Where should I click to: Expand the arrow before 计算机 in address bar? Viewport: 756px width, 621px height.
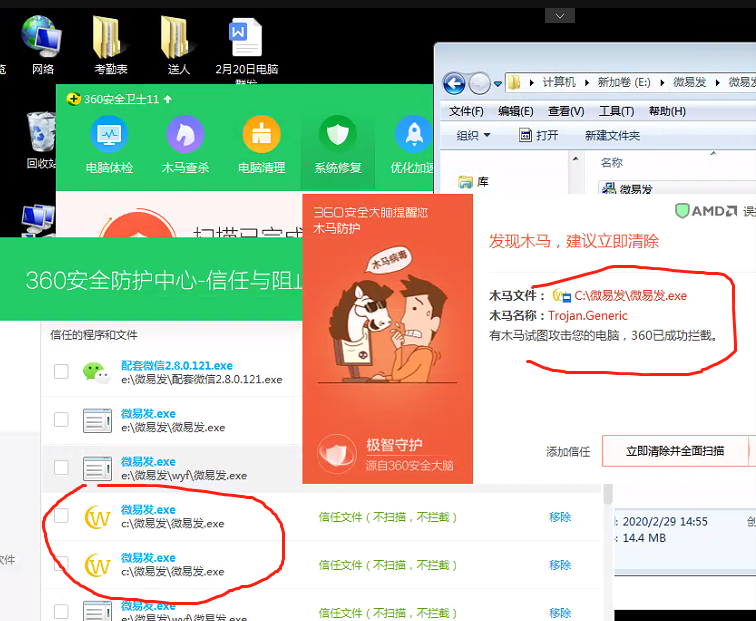(532, 82)
